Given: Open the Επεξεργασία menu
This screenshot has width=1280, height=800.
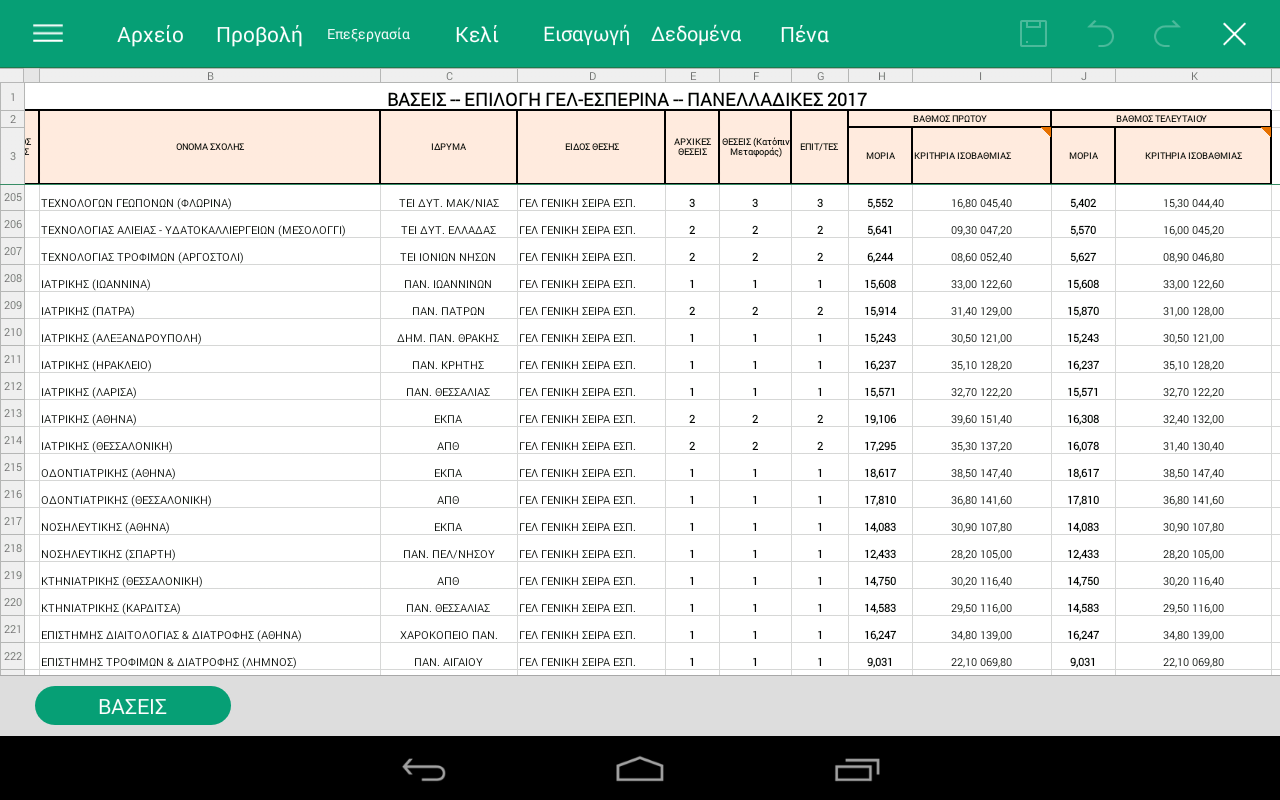Looking at the screenshot, I should (368, 34).
